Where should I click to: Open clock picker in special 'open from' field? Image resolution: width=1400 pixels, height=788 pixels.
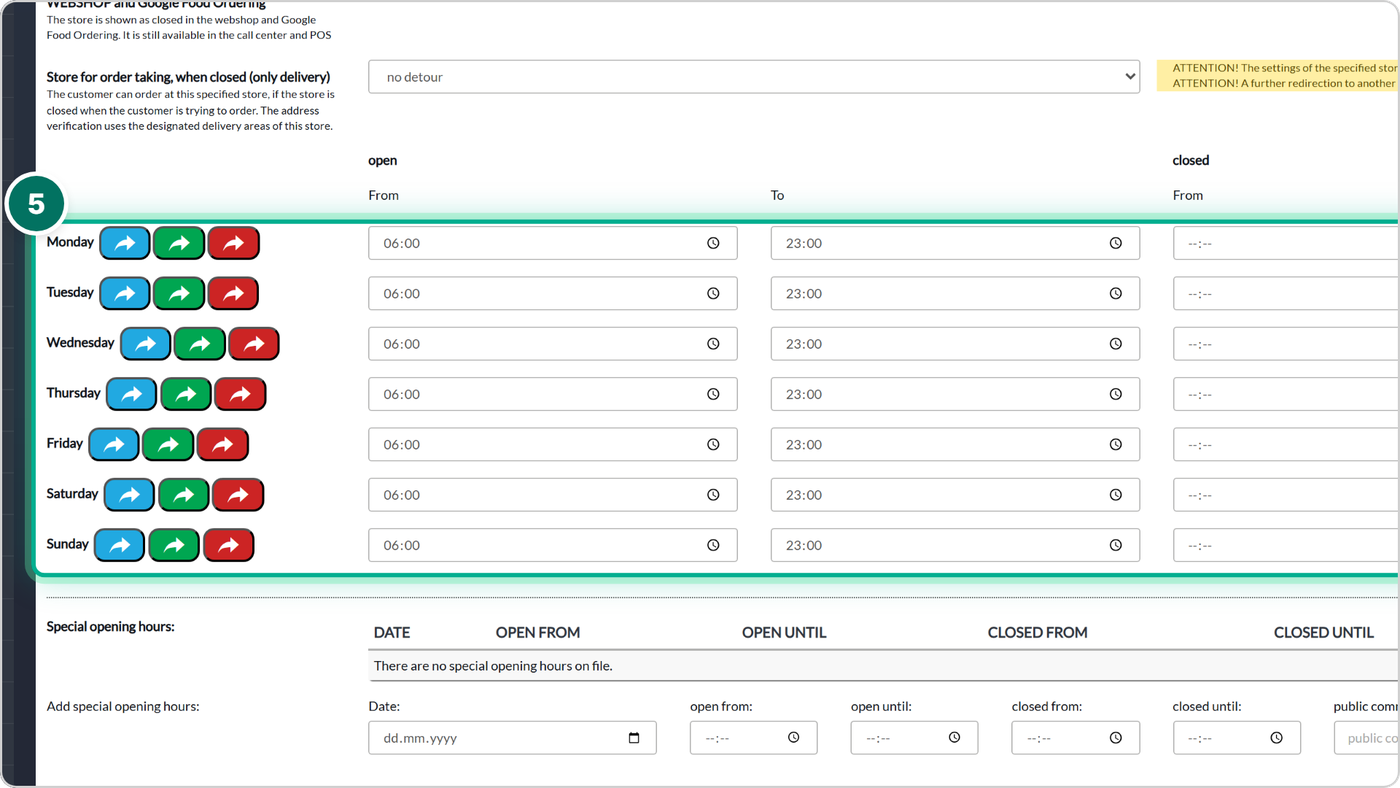click(793, 738)
